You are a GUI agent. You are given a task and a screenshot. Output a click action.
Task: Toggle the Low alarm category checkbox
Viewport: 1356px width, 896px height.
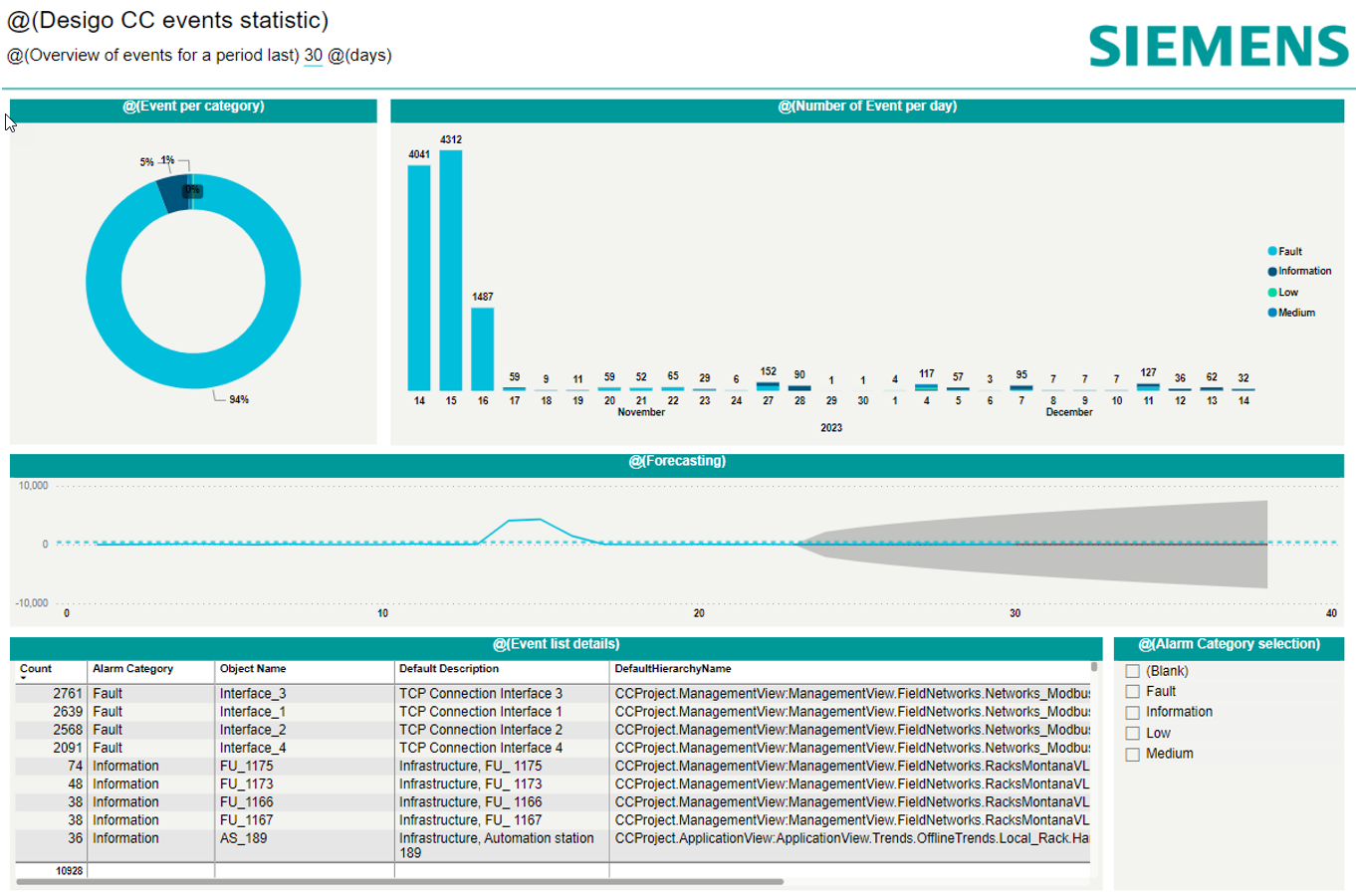point(1132,734)
